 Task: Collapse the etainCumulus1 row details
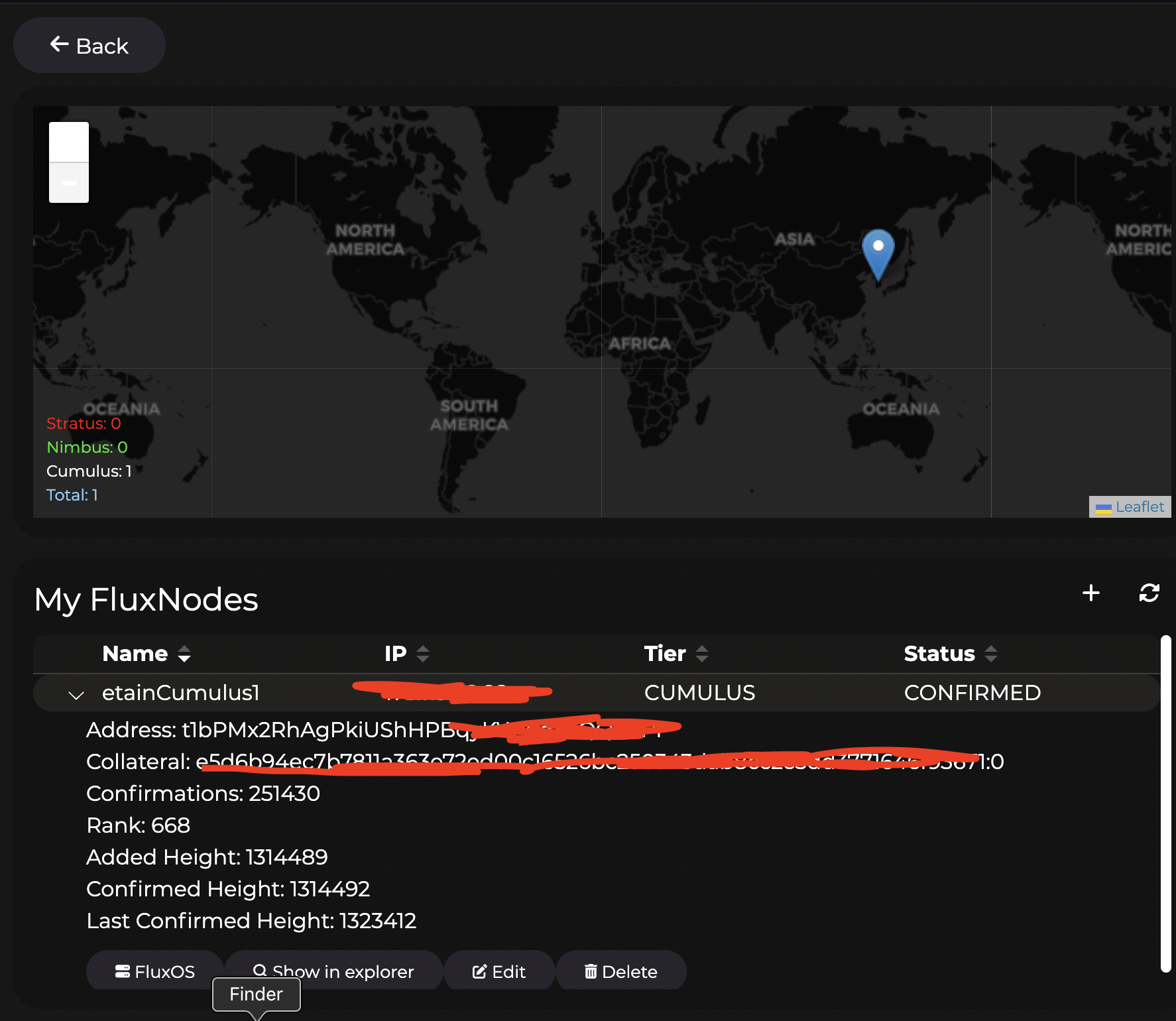(76, 694)
